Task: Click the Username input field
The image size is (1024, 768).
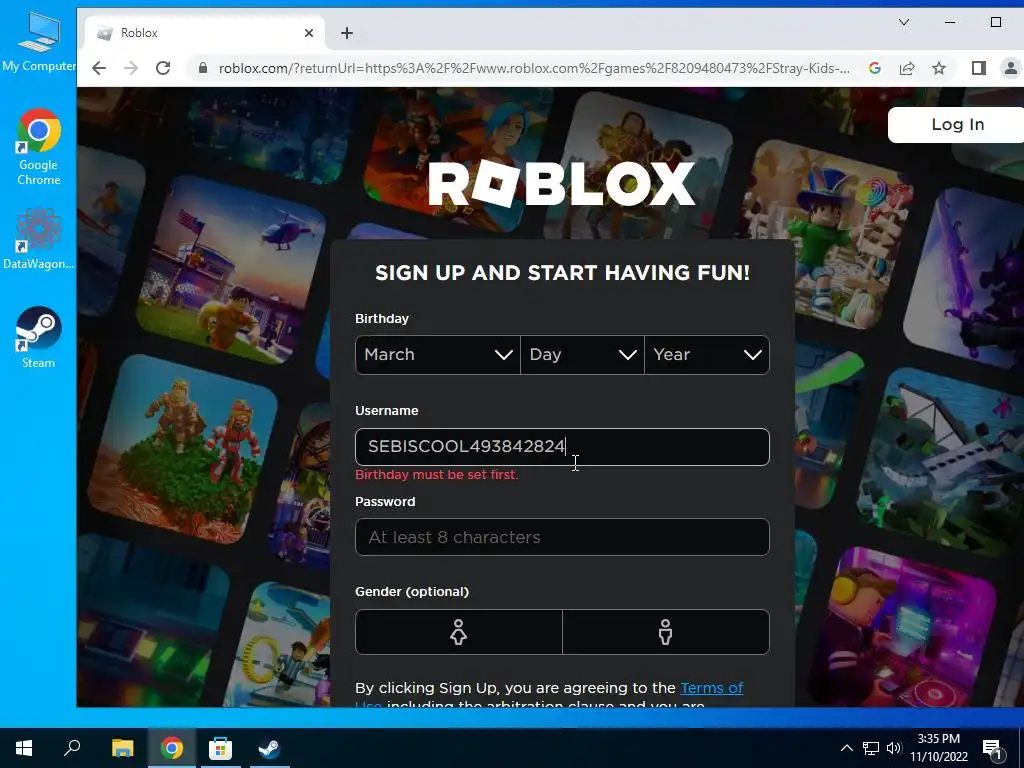Action: pyautogui.click(x=562, y=447)
